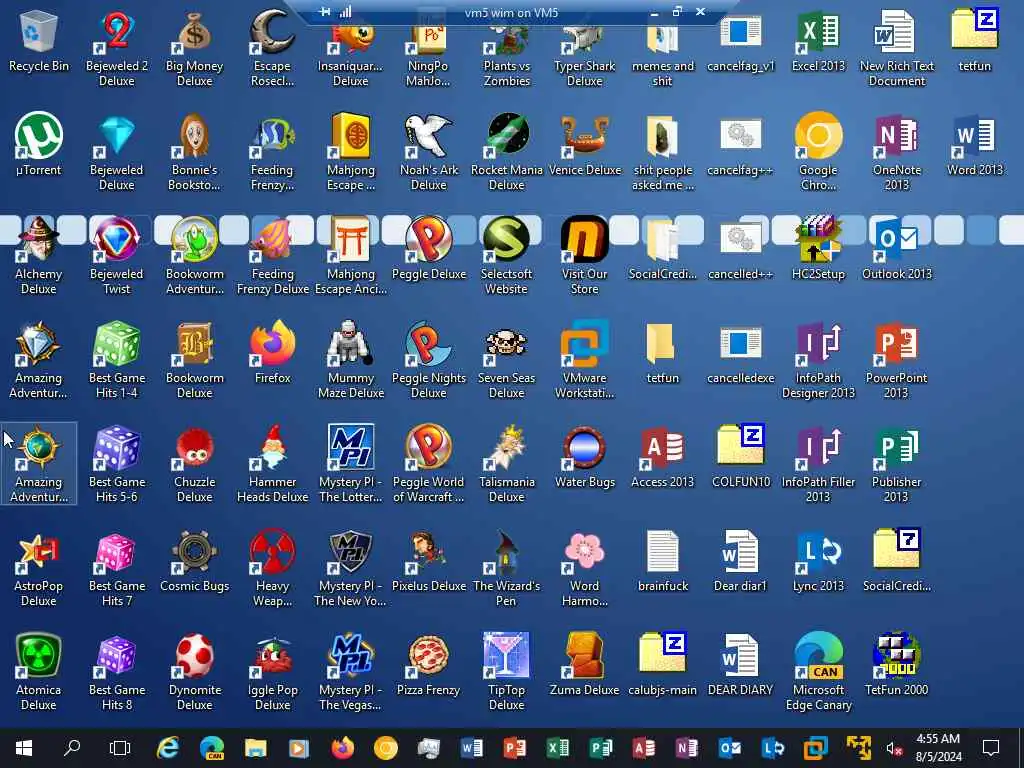The height and width of the screenshot is (768, 1024).
Task: Click Pixelus Deluxe icon
Action: click(429, 560)
